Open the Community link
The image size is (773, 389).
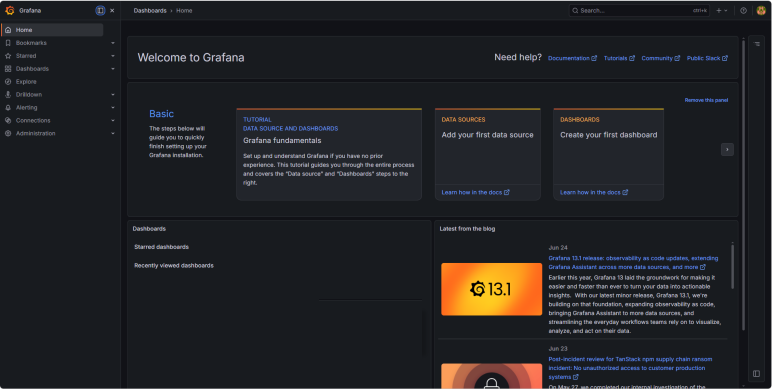[x=661, y=58]
